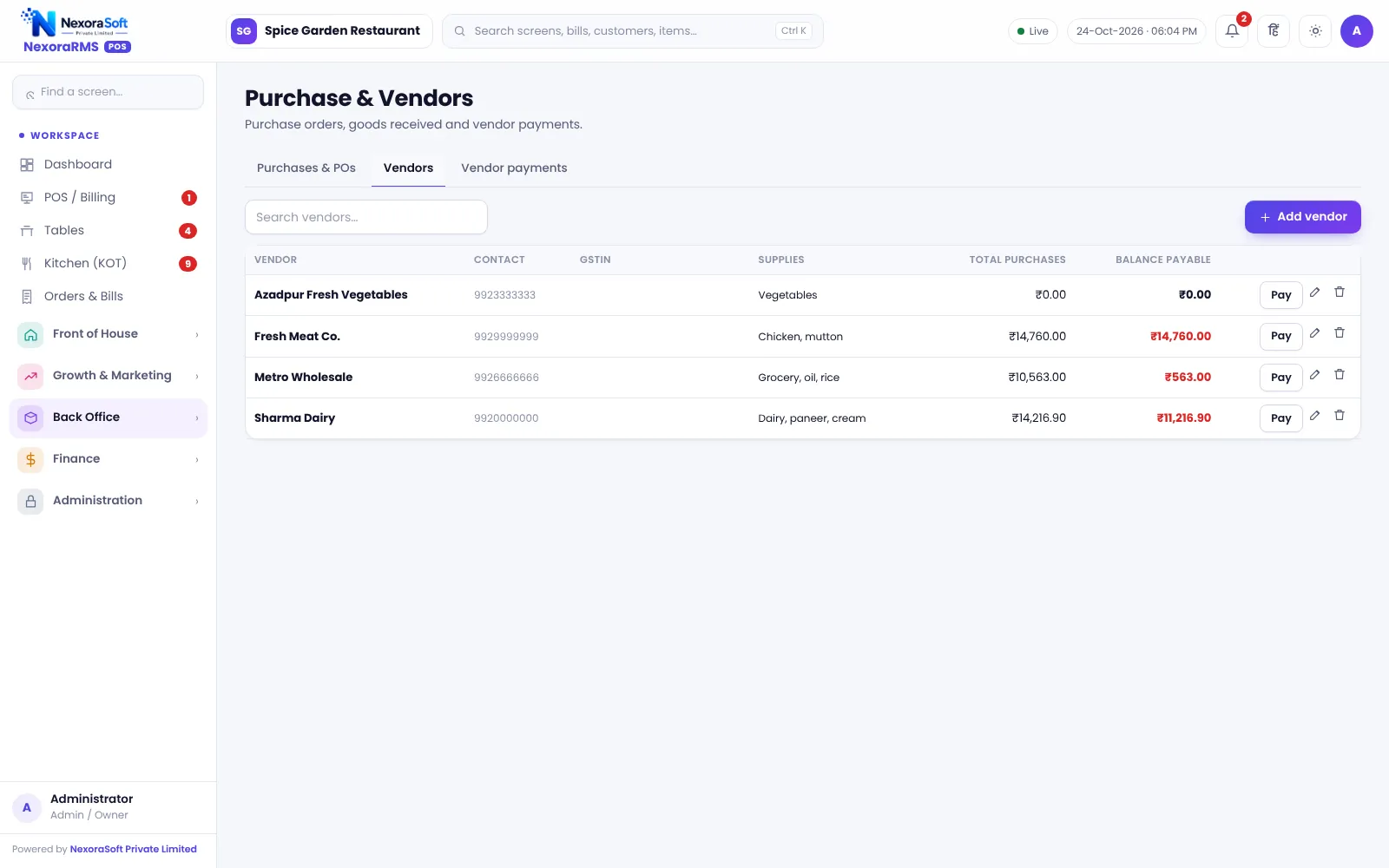Pay Sharma Dairy balance

click(1280, 418)
